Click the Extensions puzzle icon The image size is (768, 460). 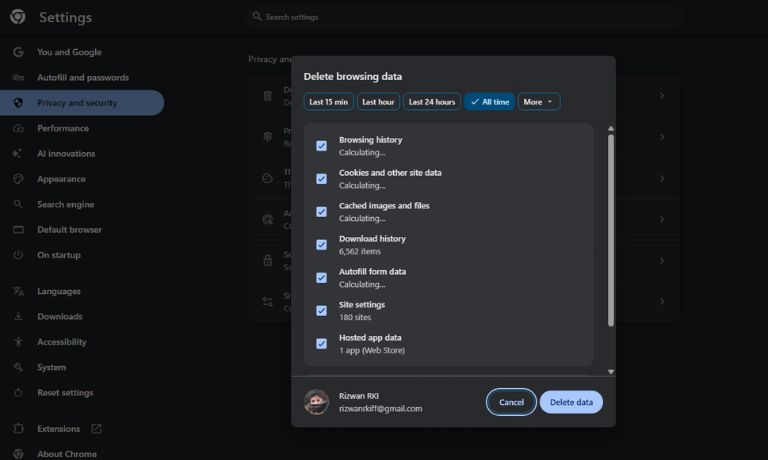[x=18, y=428]
